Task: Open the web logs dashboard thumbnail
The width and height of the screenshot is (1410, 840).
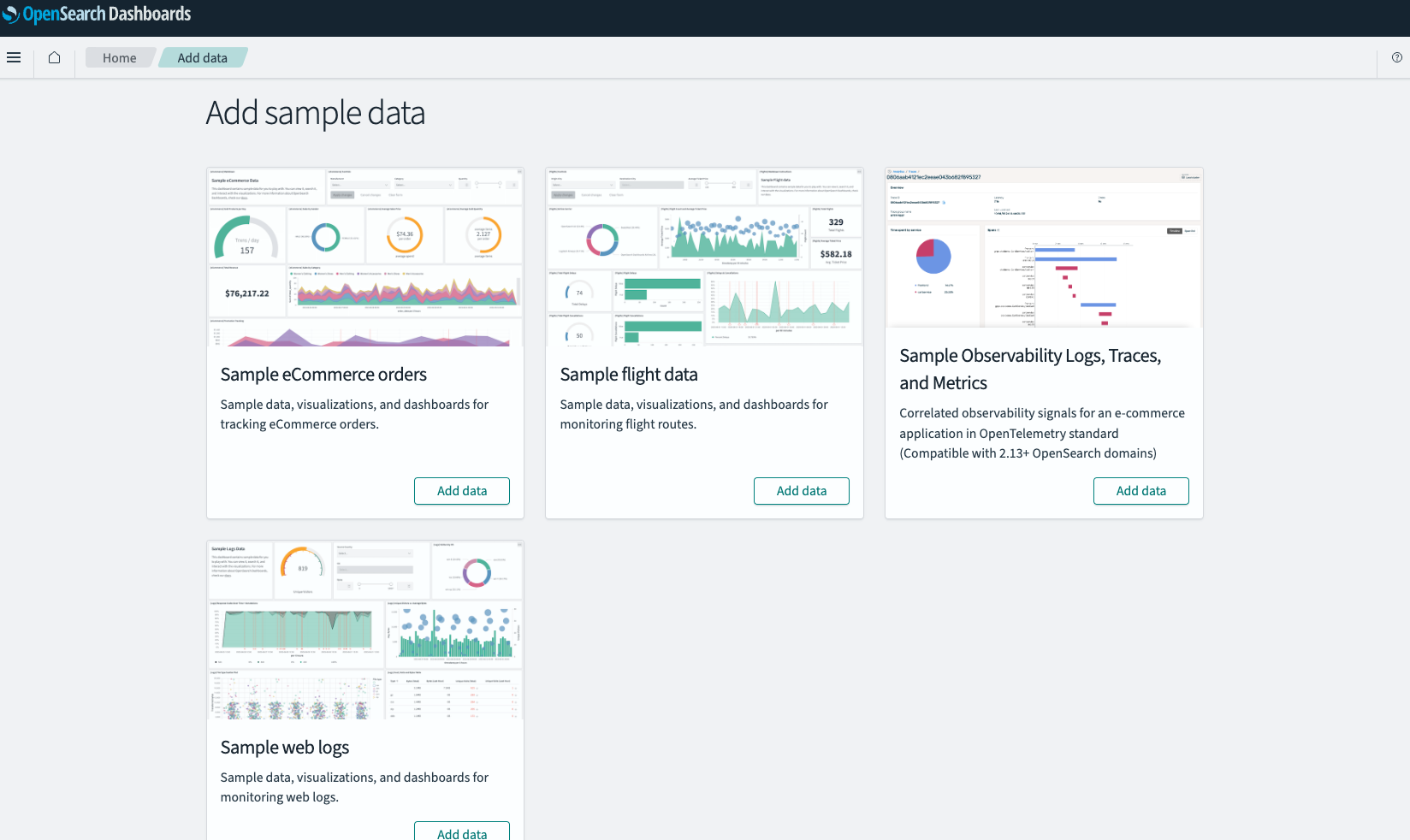Action: (365, 630)
